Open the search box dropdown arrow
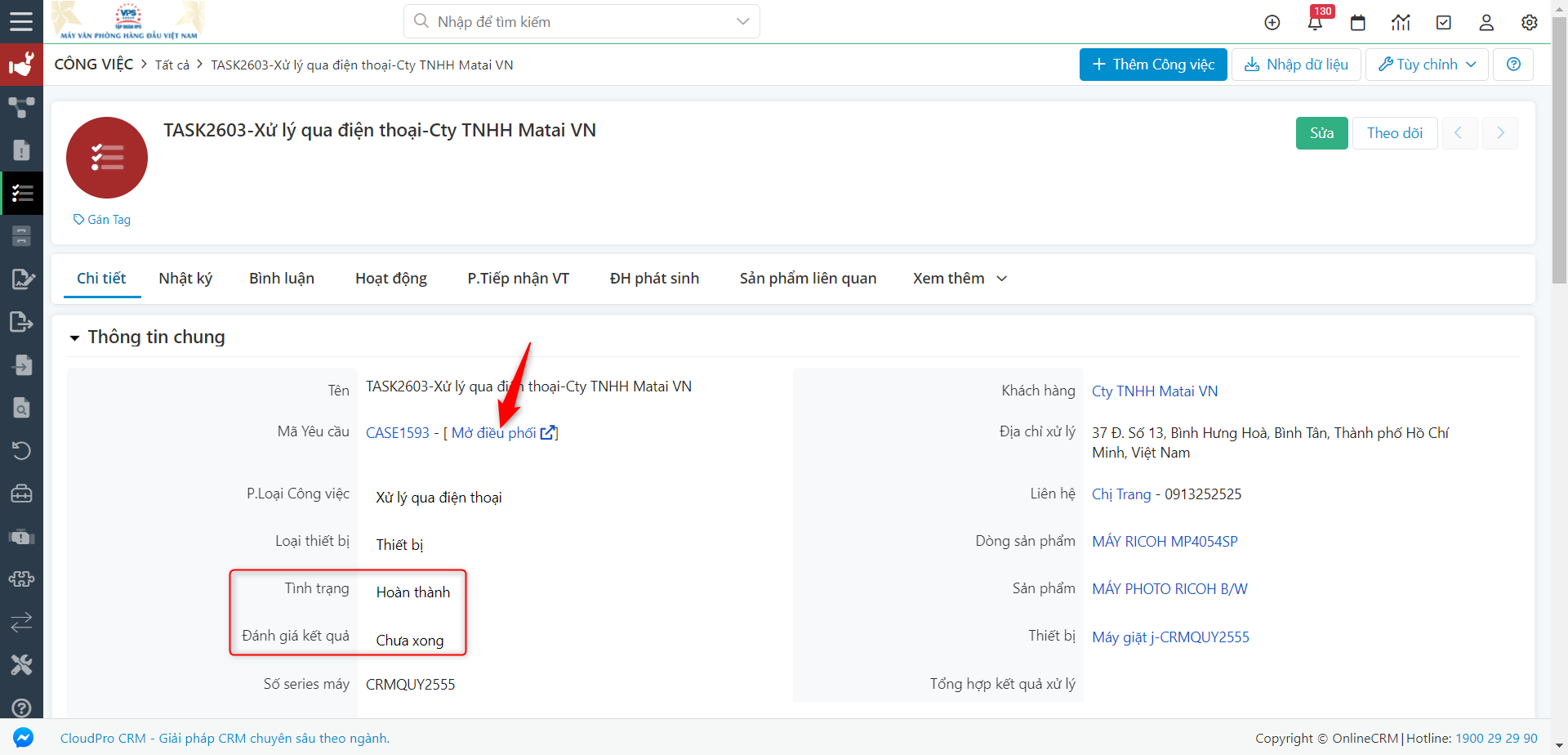This screenshot has width=1568, height=755. coord(742,21)
